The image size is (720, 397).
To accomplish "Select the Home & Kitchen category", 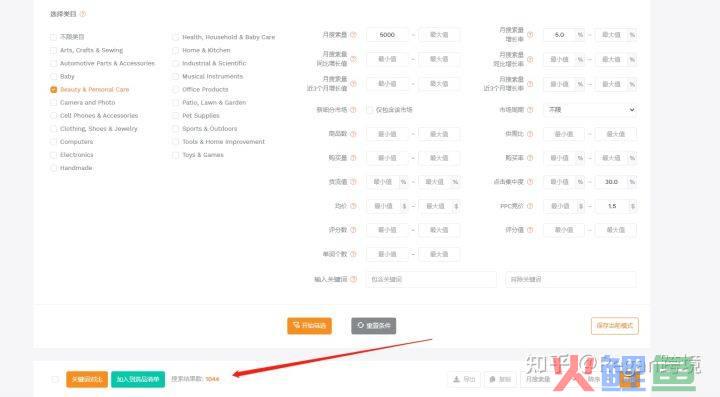I will 175,50.
